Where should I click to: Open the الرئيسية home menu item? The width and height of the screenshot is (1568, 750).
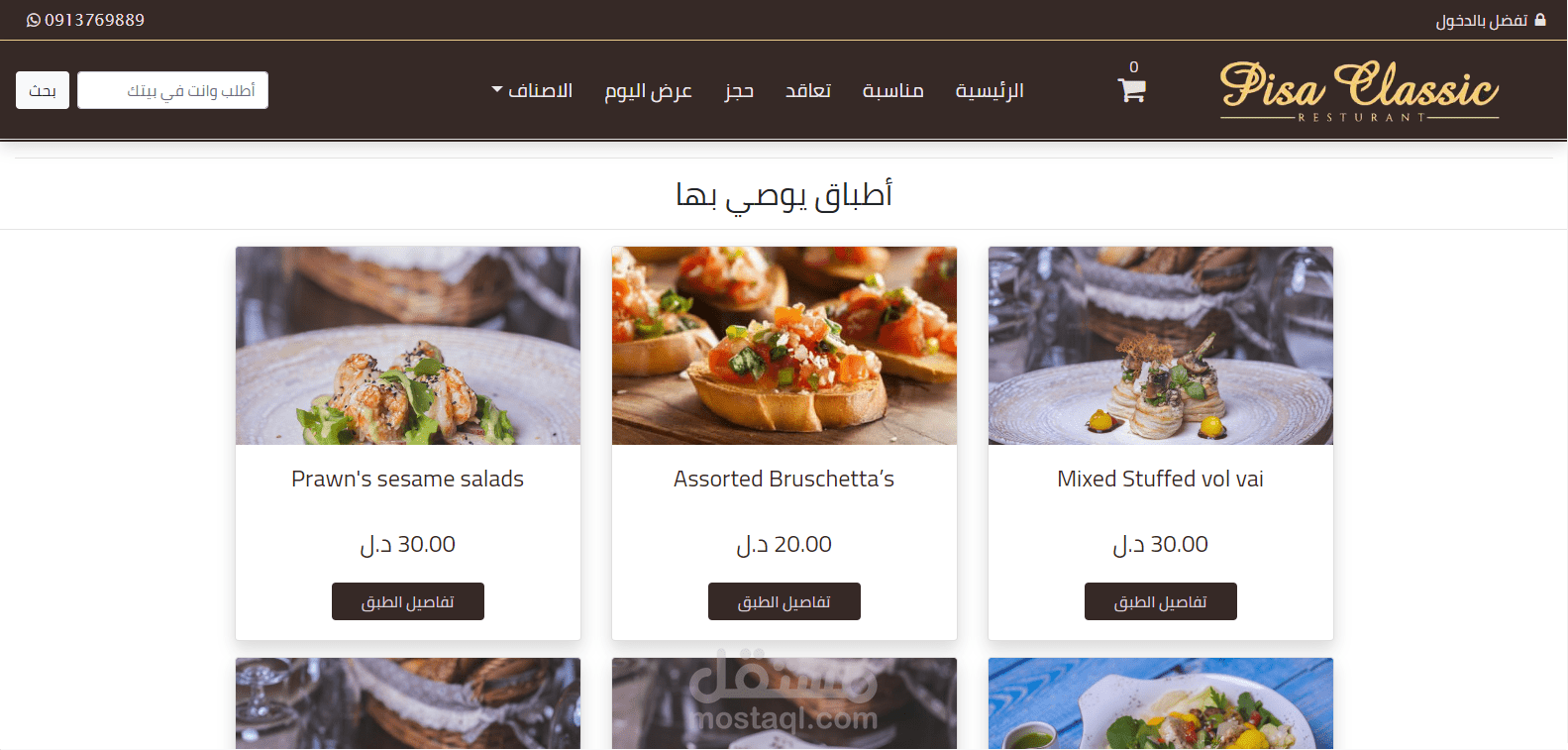(989, 90)
